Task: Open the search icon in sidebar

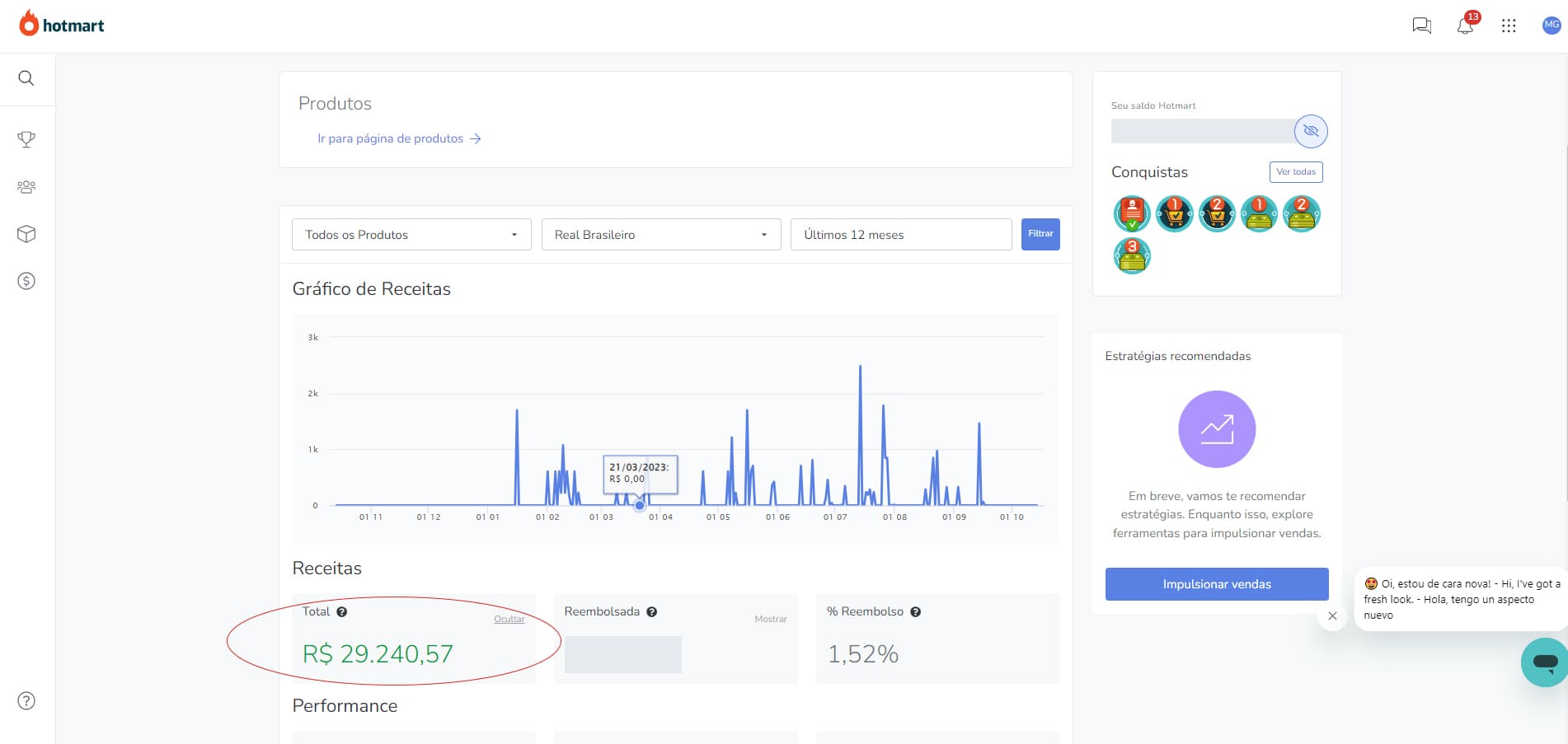Action: click(x=26, y=78)
